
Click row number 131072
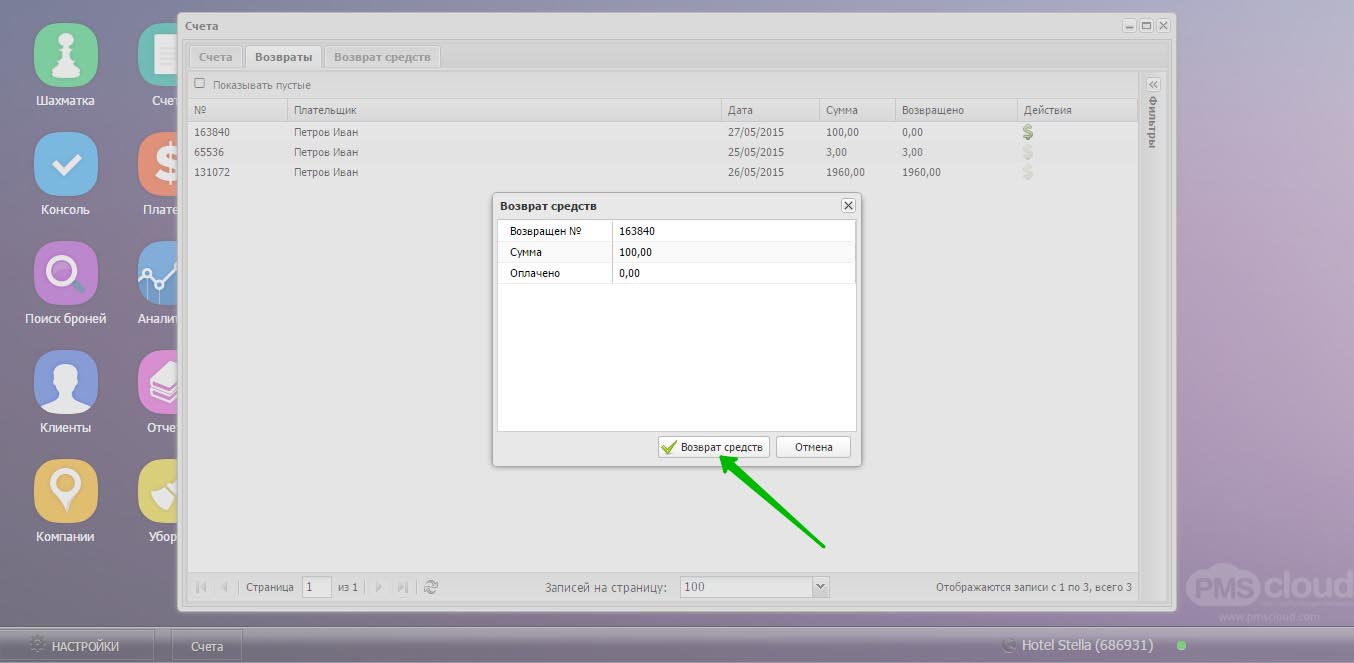click(212, 172)
